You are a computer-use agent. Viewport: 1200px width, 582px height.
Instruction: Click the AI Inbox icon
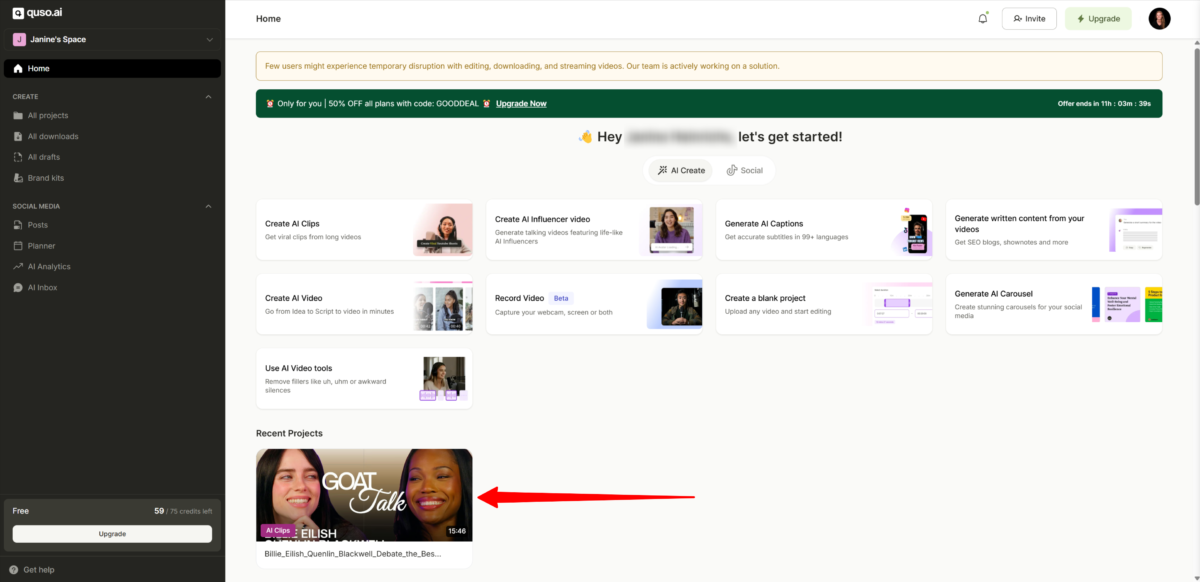pyautogui.click(x=18, y=288)
